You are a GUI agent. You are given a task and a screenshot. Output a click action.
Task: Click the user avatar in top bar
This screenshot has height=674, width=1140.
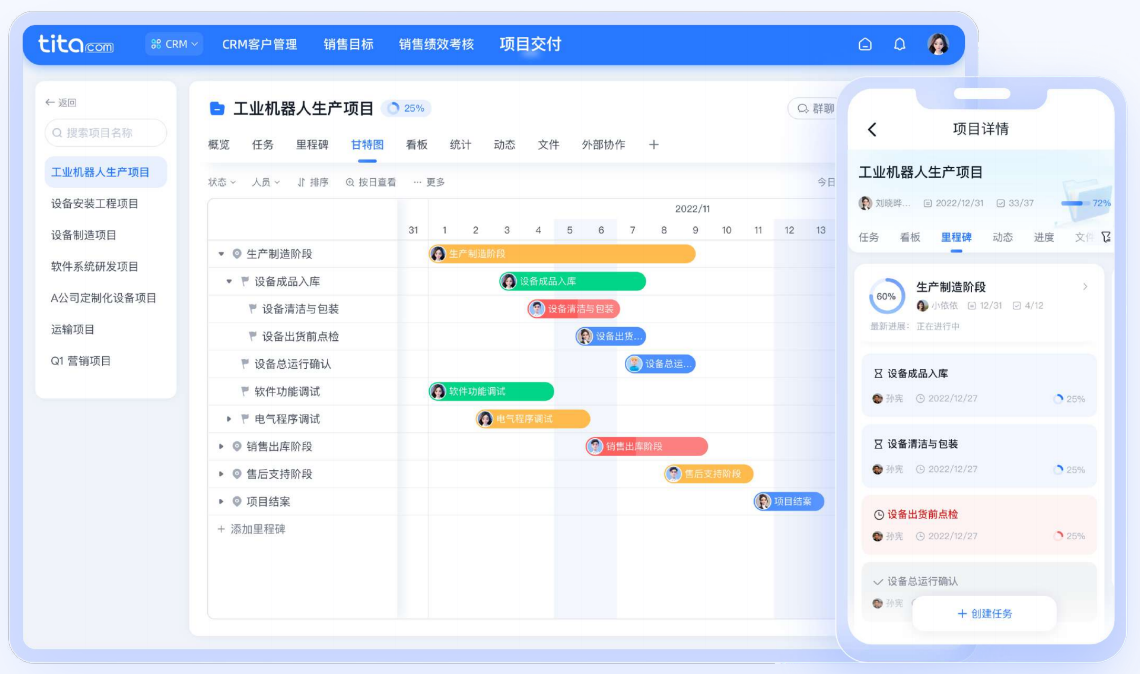(937, 44)
